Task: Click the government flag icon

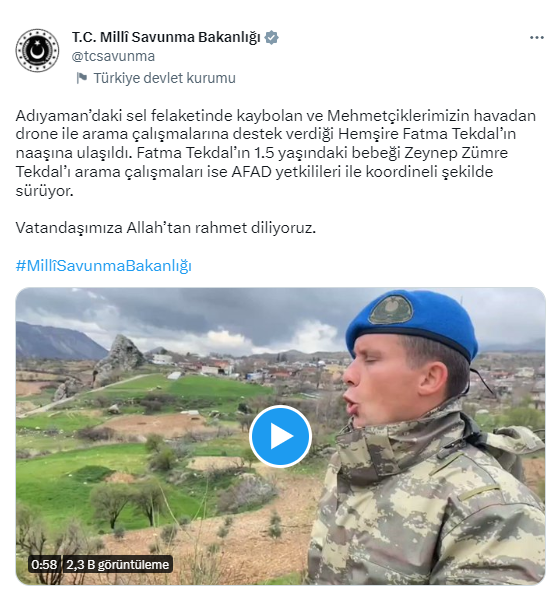Action: pos(82,78)
